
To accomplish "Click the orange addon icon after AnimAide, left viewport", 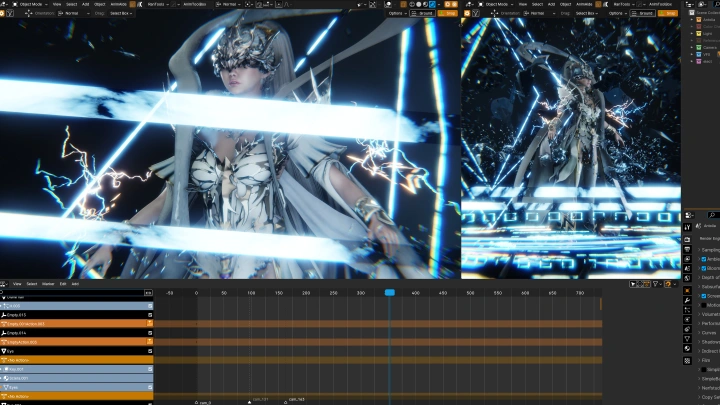I will pyautogui.click(x=132, y=4).
